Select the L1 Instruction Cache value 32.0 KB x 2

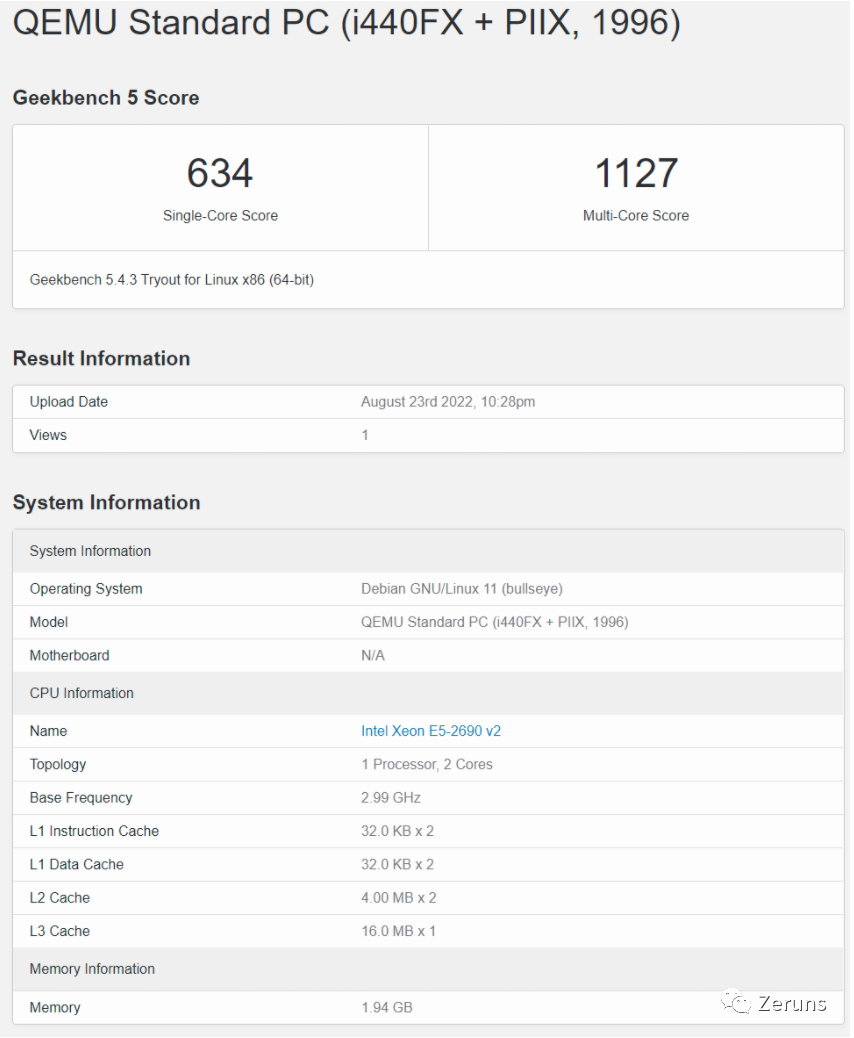coord(397,831)
